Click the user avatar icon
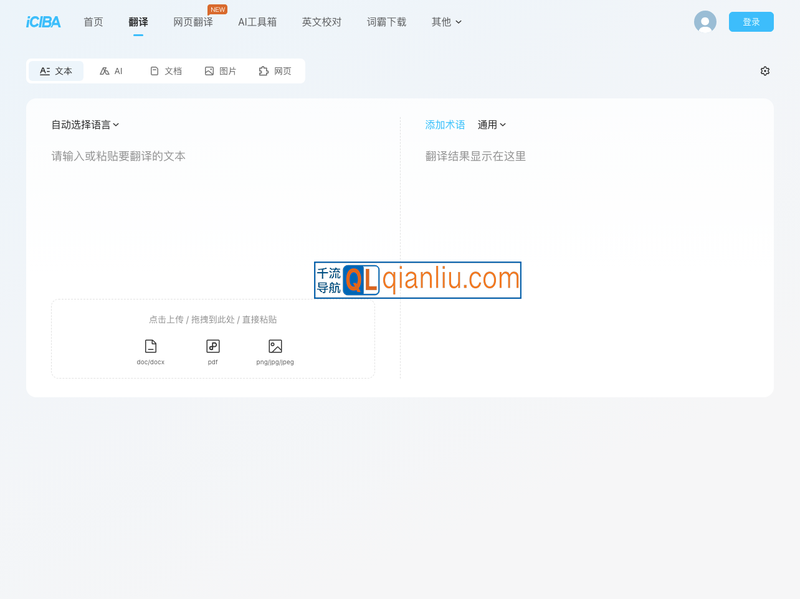 tap(706, 21)
